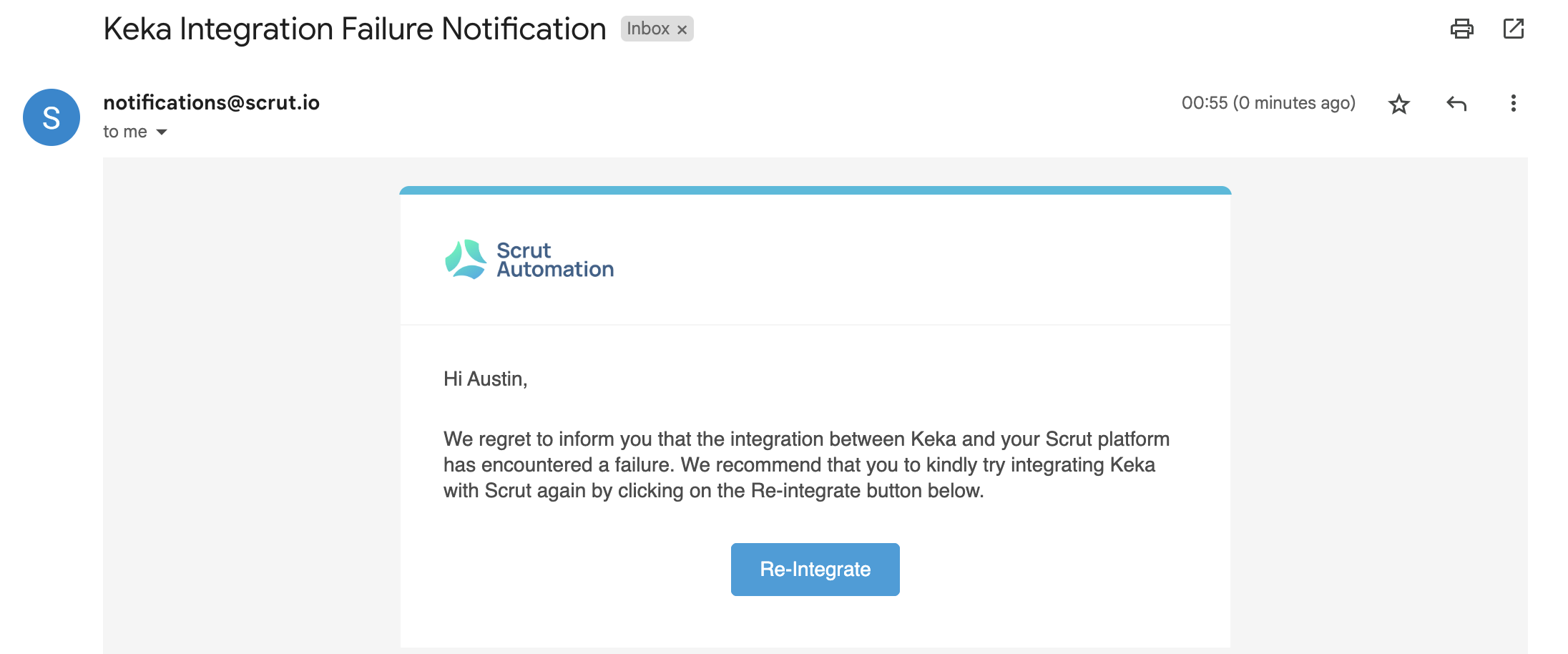
Task: Click the Re-Integrate button
Action: [x=815, y=570]
